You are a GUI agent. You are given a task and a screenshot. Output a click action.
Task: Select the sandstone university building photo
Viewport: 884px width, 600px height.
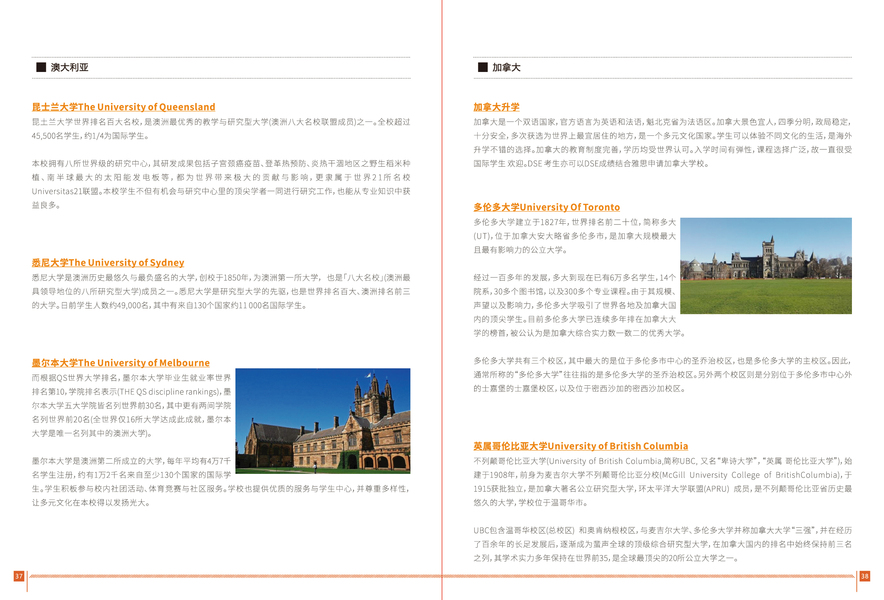323,421
